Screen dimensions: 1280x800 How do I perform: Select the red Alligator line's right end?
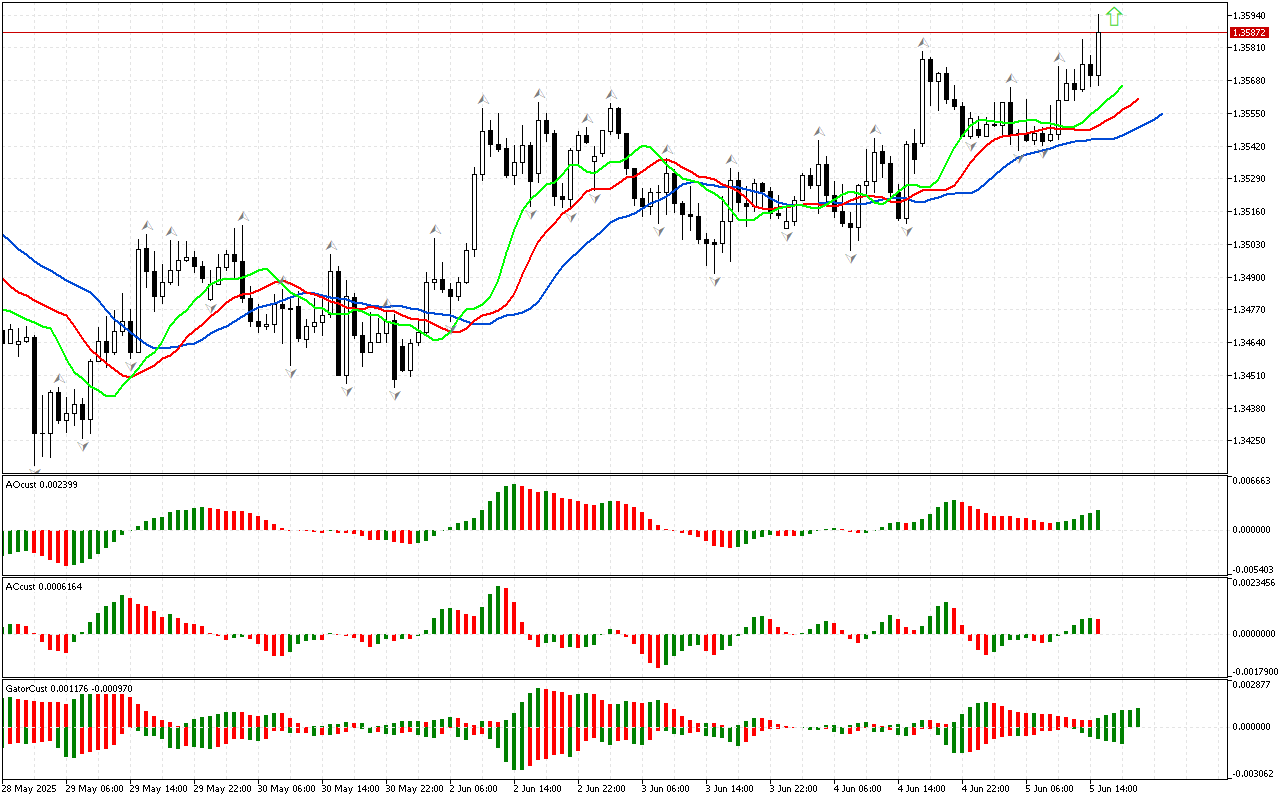coord(1138,99)
